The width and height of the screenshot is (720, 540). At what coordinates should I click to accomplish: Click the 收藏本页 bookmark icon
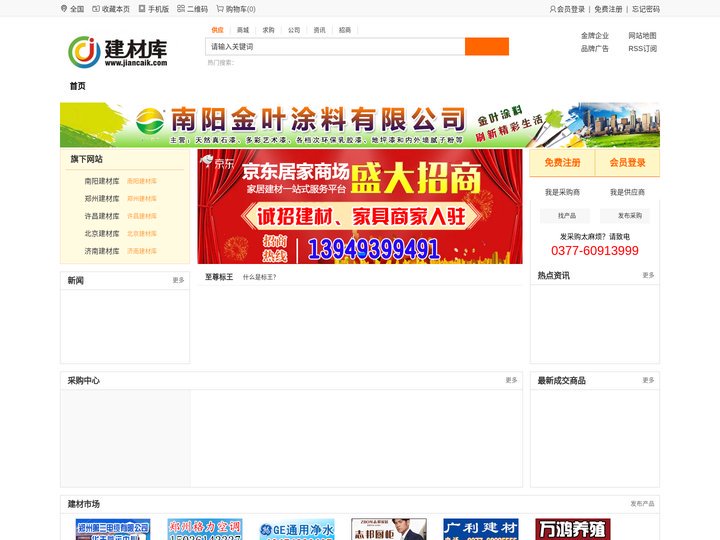96,9
